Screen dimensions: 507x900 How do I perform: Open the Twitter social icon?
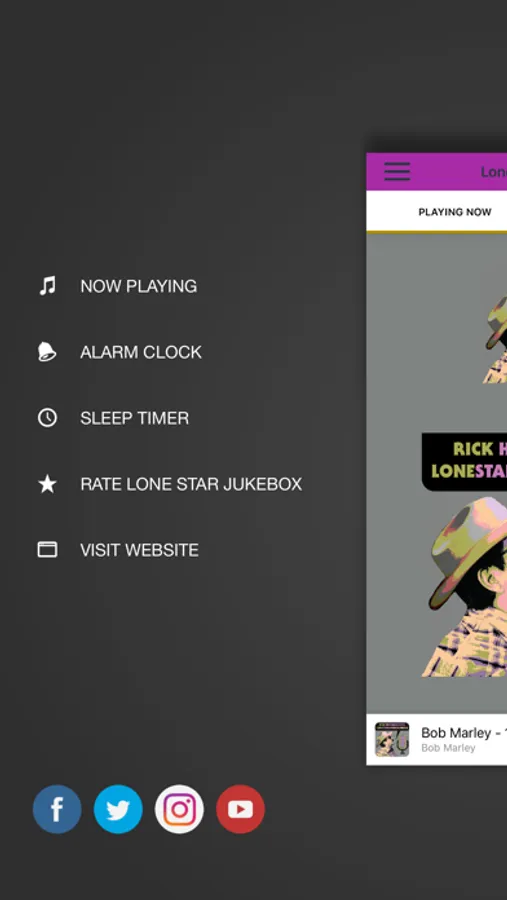click(118, 809)
